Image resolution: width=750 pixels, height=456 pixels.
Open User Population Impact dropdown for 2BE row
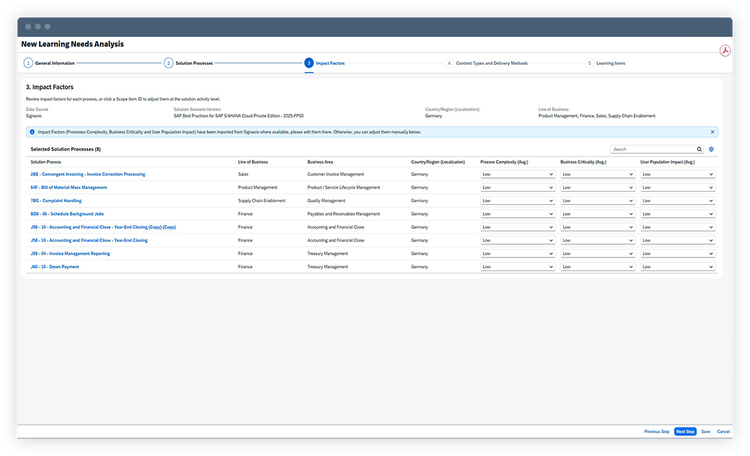point(678,174)
